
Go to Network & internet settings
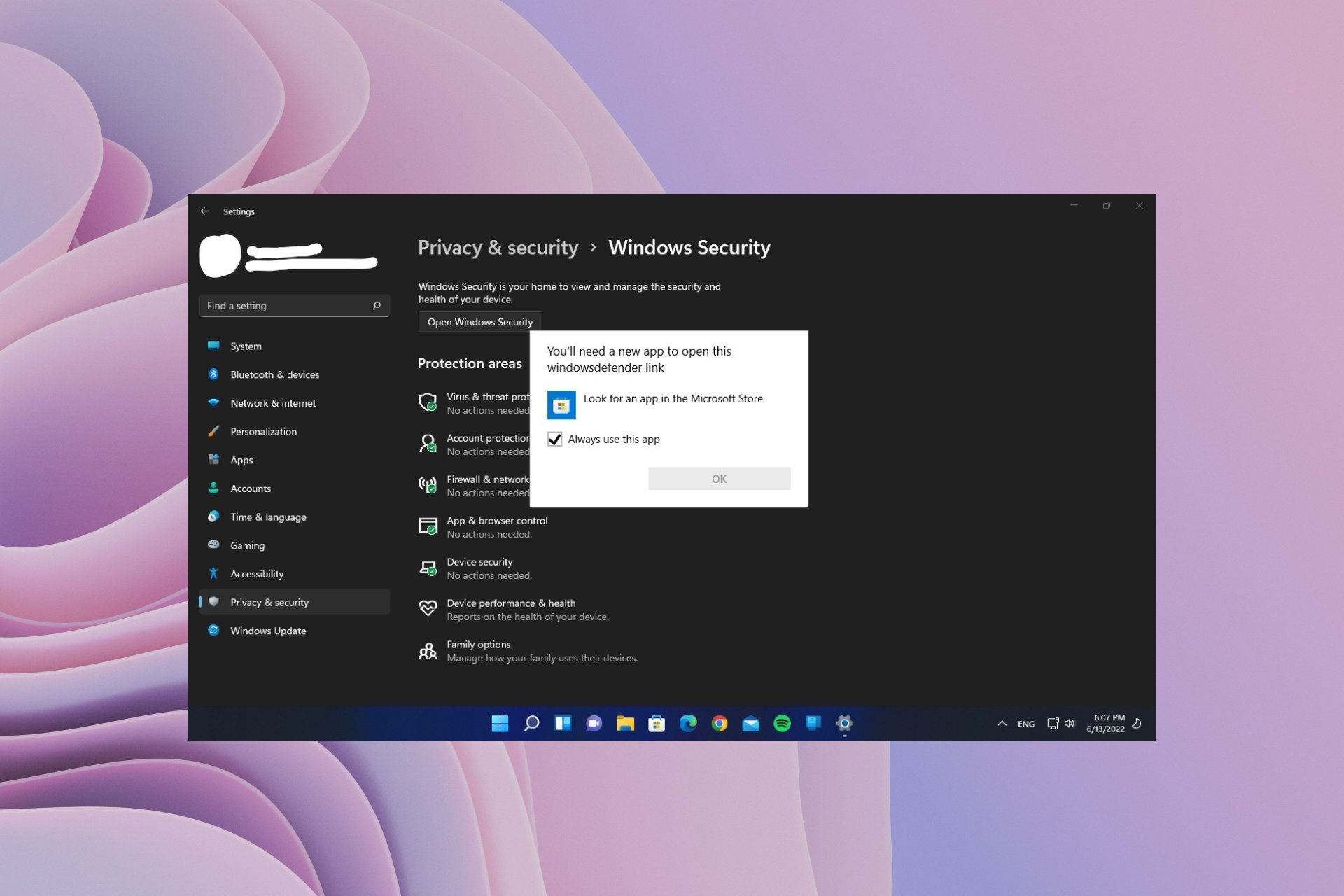coord(294,403)
